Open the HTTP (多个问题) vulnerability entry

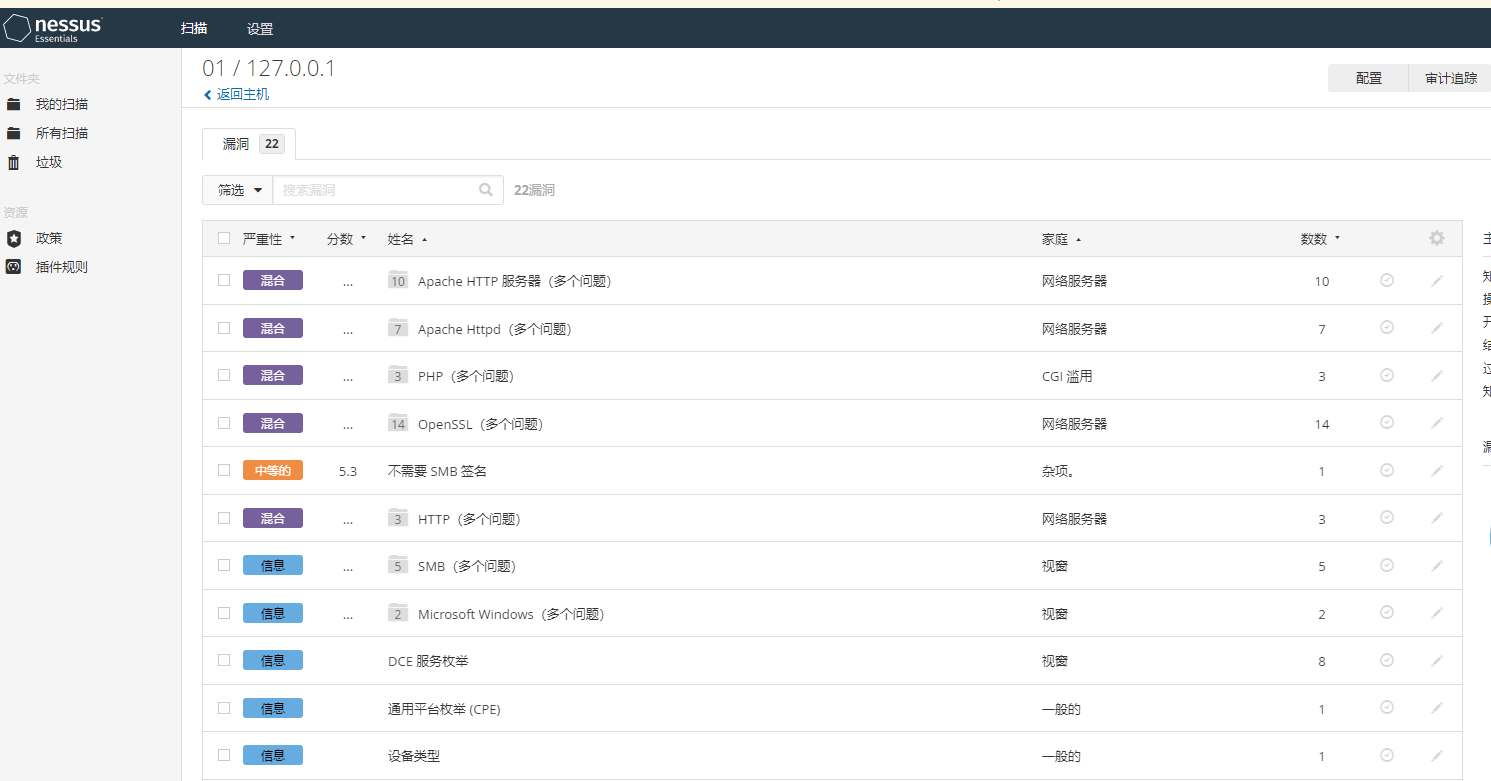coord(469,519)
